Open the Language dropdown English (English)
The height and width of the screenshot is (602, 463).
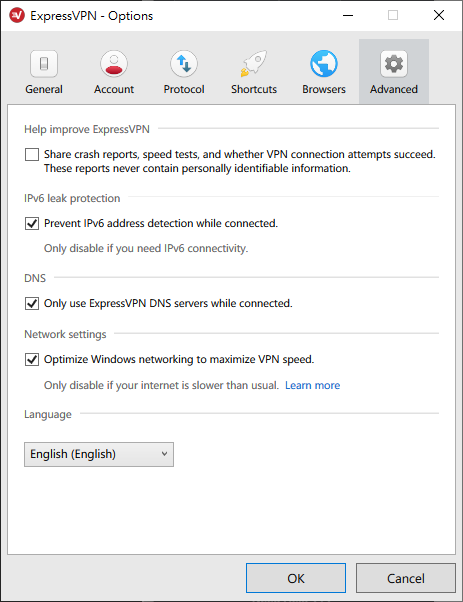click(x=99, y=455)
